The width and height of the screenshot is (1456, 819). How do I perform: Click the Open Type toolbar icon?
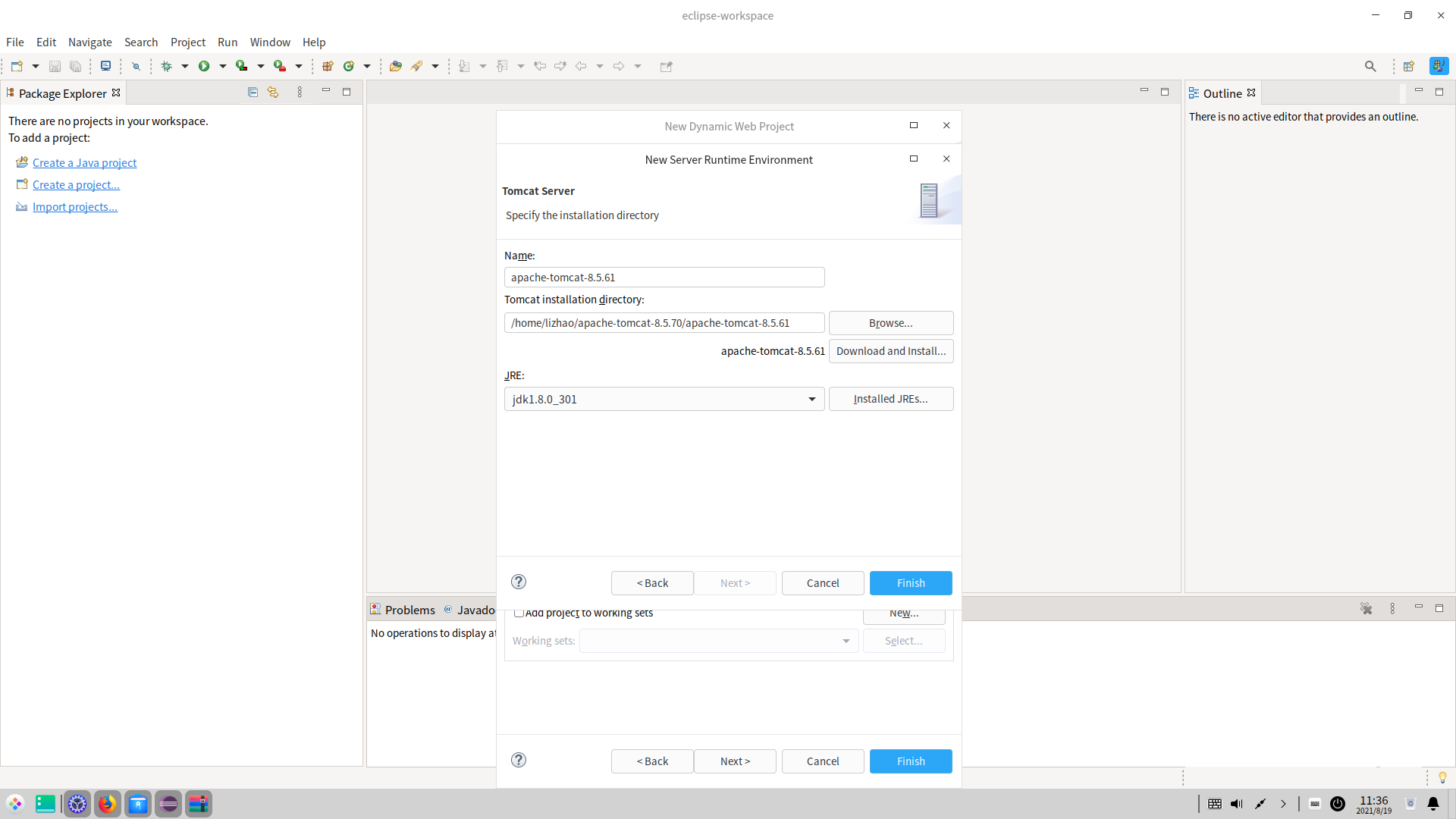pos(395,67)
